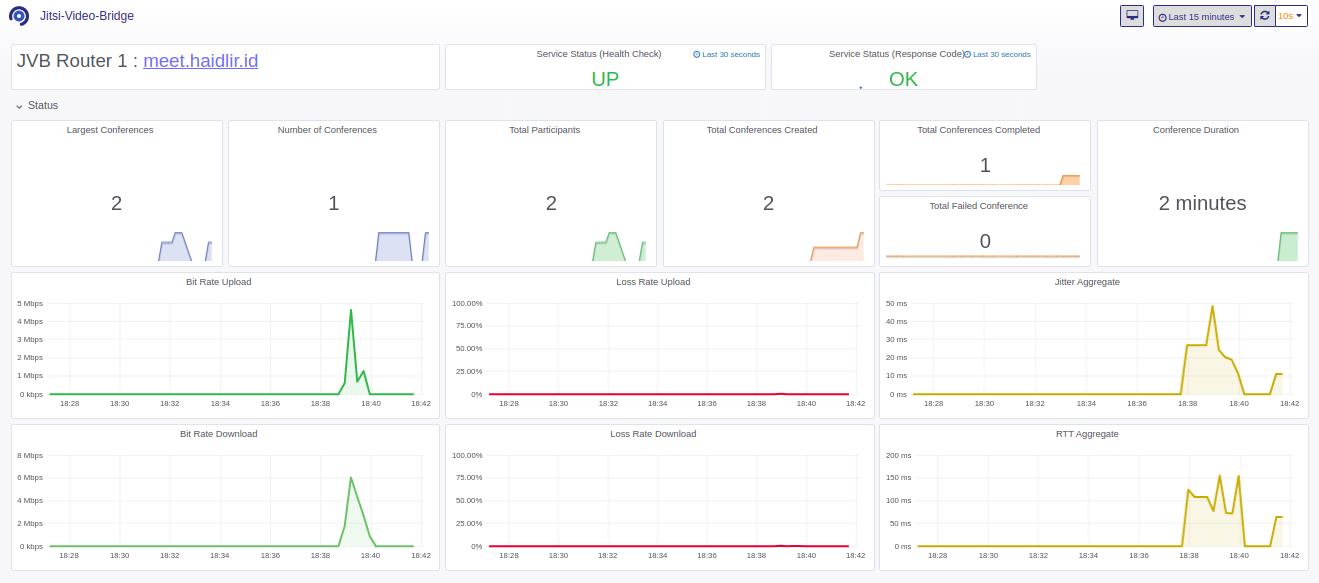Image resolution: width=1319 pixels, height=583 pixels.
Task: Click the highest spike in the Jitter Aggregate graph
Action: (1212, 307)
